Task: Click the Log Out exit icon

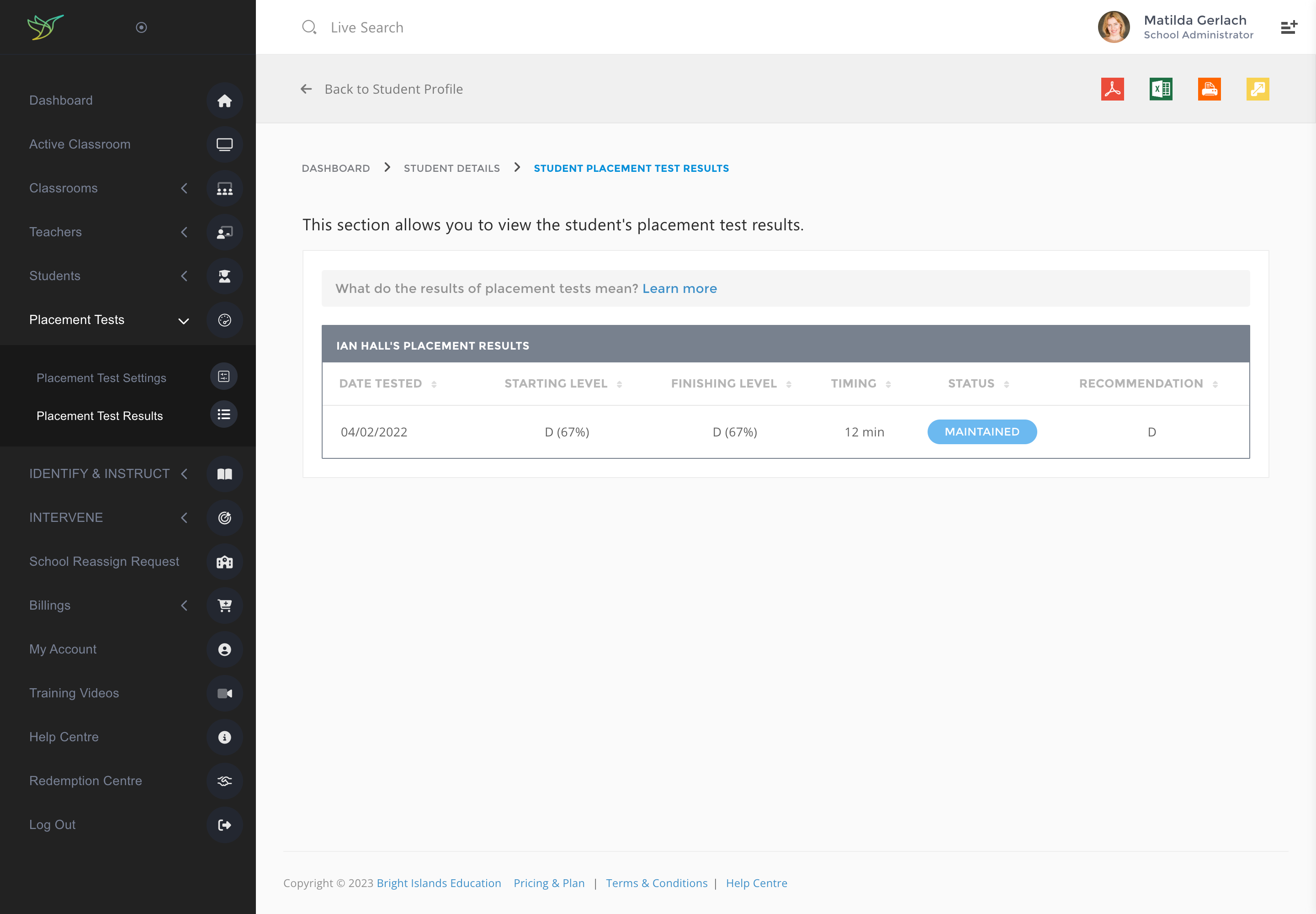Action: (x=224, y=825)
